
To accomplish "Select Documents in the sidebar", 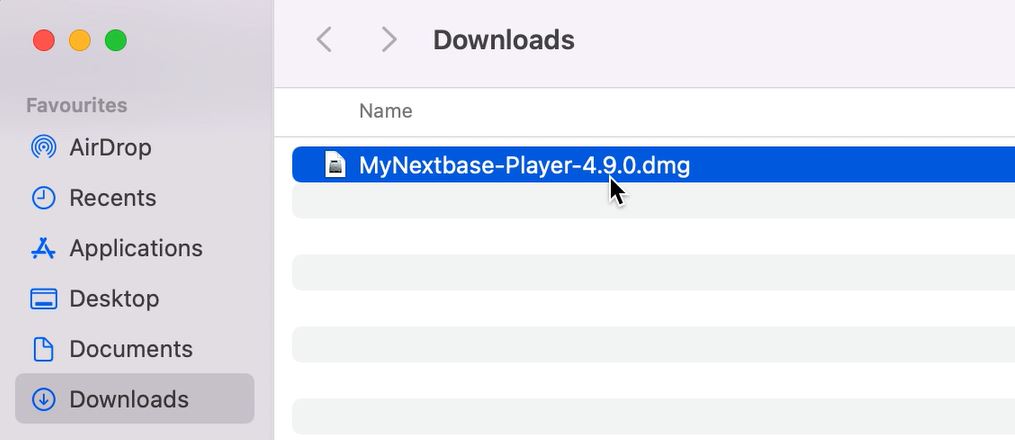I will point(131,349).
